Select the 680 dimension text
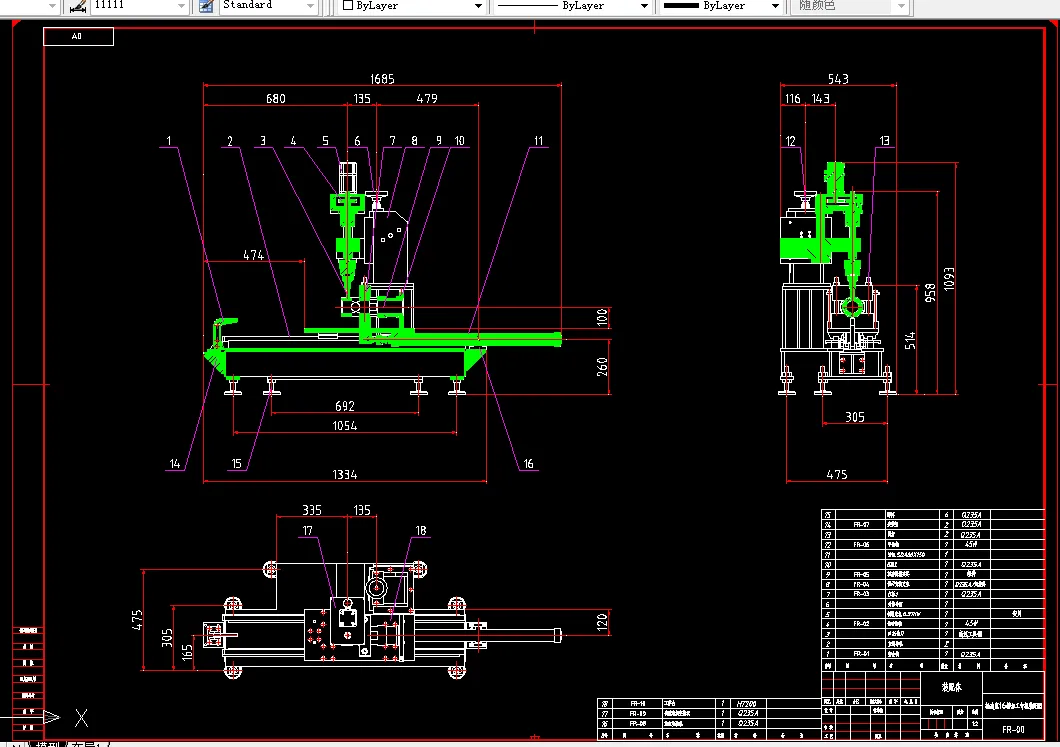This screenshot has height=747, width=1060. 276,99
